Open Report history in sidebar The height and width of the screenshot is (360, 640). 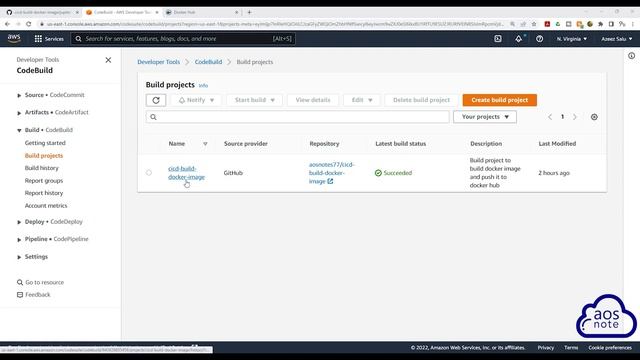click(44, 193)
